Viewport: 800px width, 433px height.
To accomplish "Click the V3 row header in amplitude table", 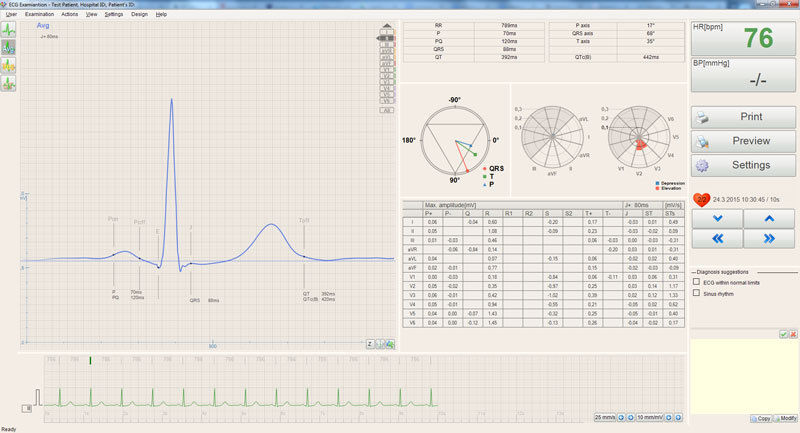I will pyautogui.click(x=412, y=295).
